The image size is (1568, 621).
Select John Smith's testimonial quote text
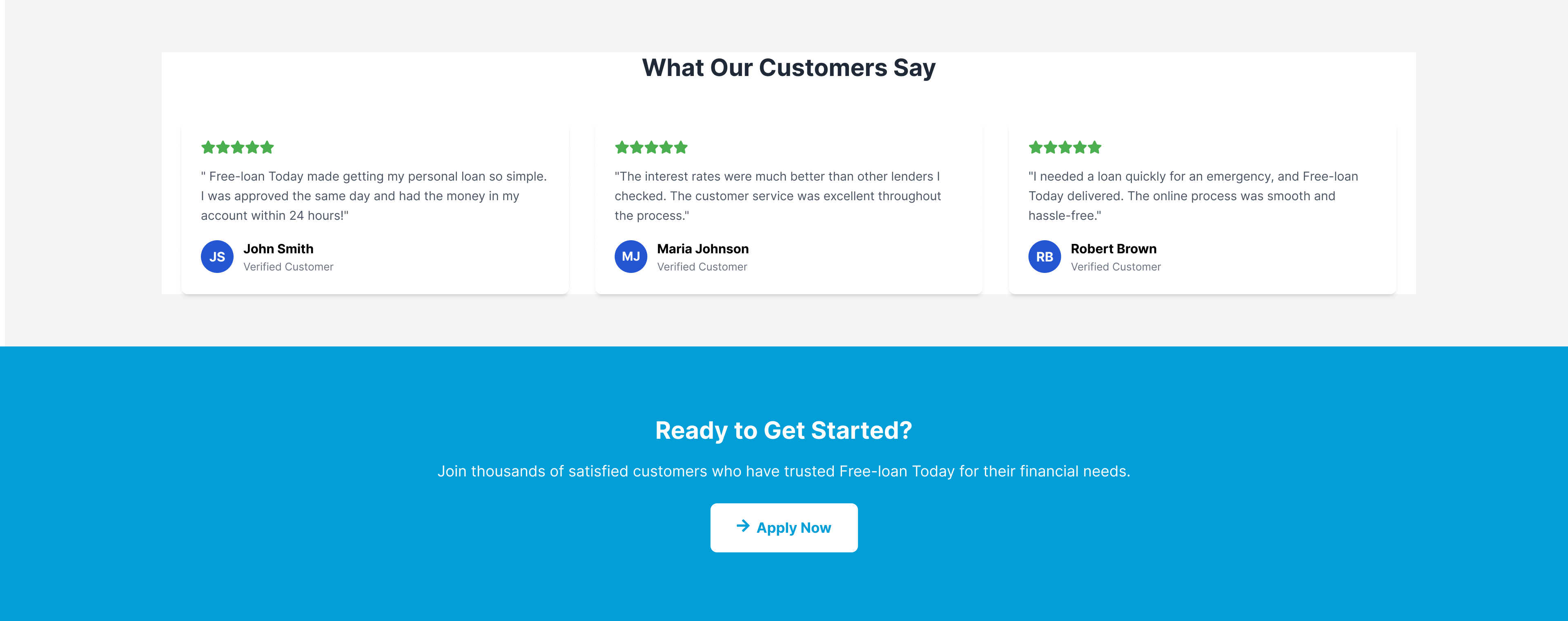click(374, 196)
